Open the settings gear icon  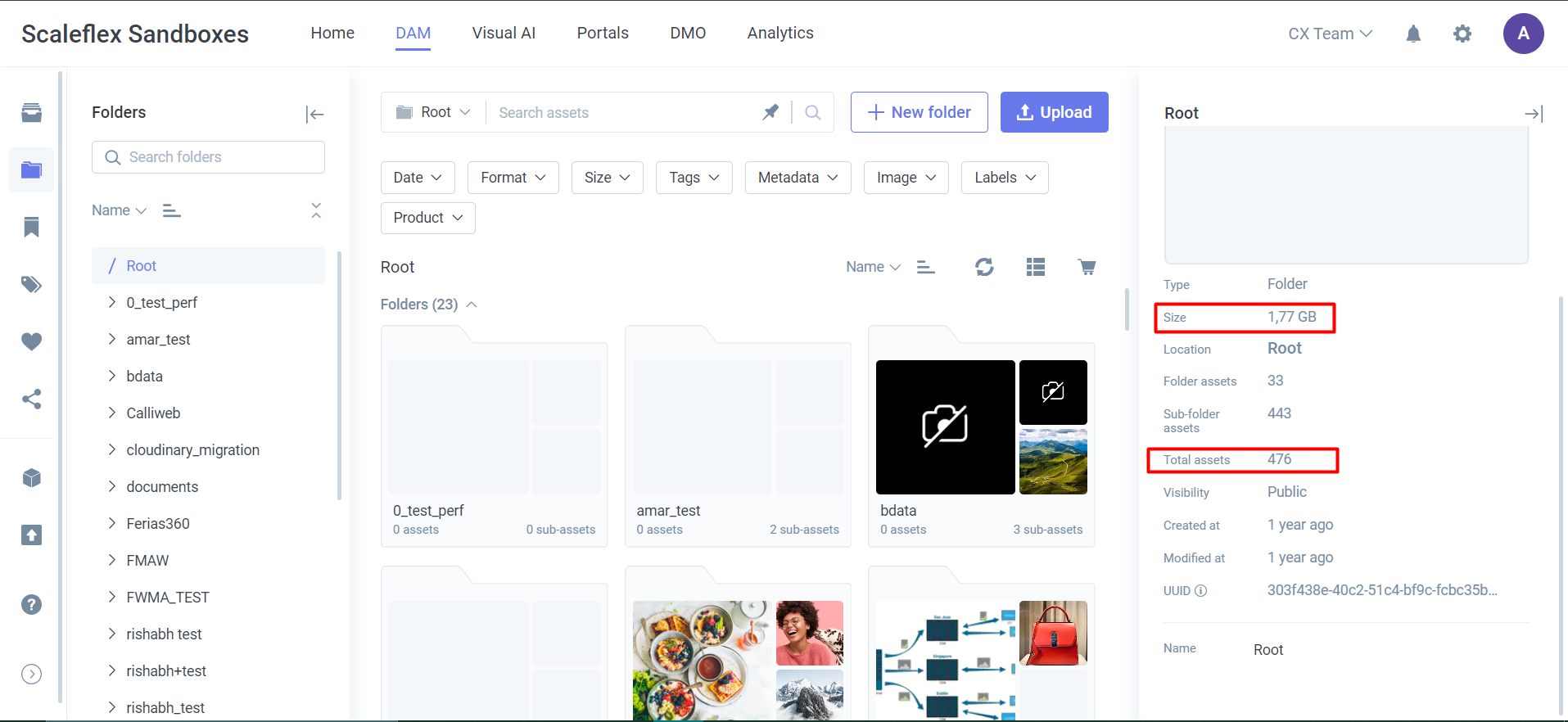click(x=1462, y=34)
